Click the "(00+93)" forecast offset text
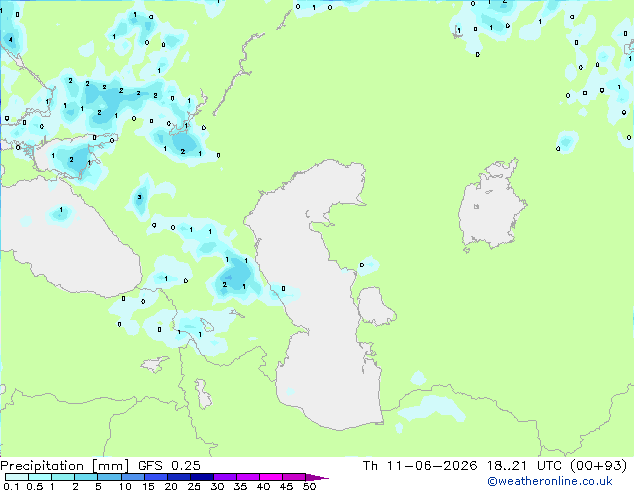The width and height of the screenshot is (634, 490). pyautogui.click(x=598, y=466)
